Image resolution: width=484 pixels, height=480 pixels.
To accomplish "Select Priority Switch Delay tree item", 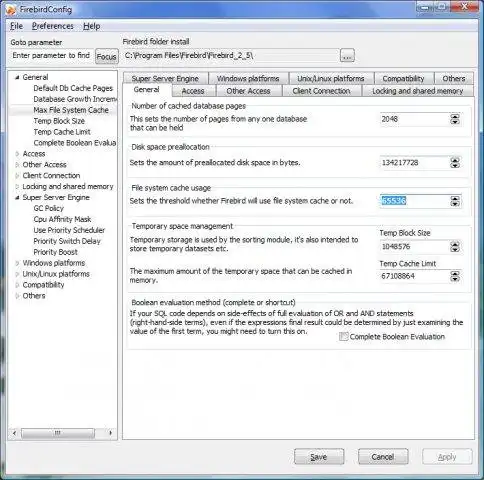I will [67, 241].
